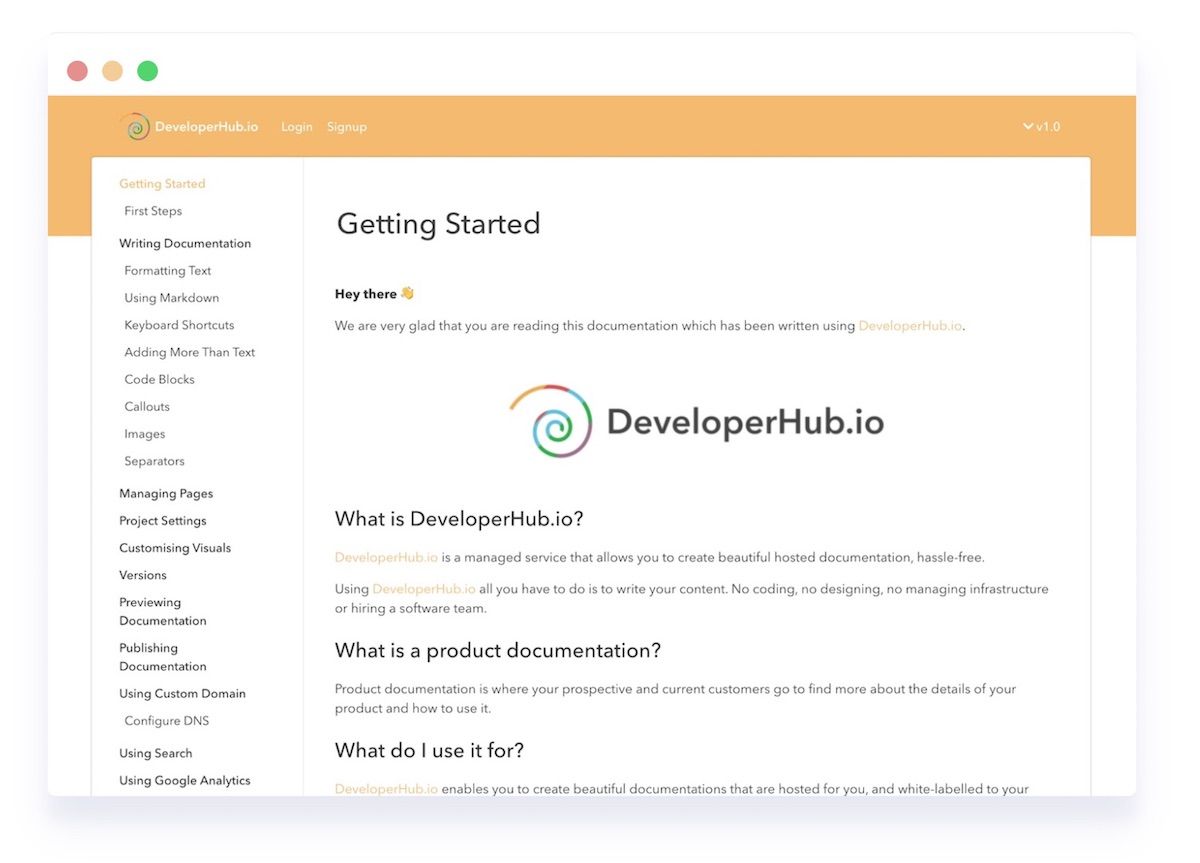Open Configure DNS page

tap(167, 721)
